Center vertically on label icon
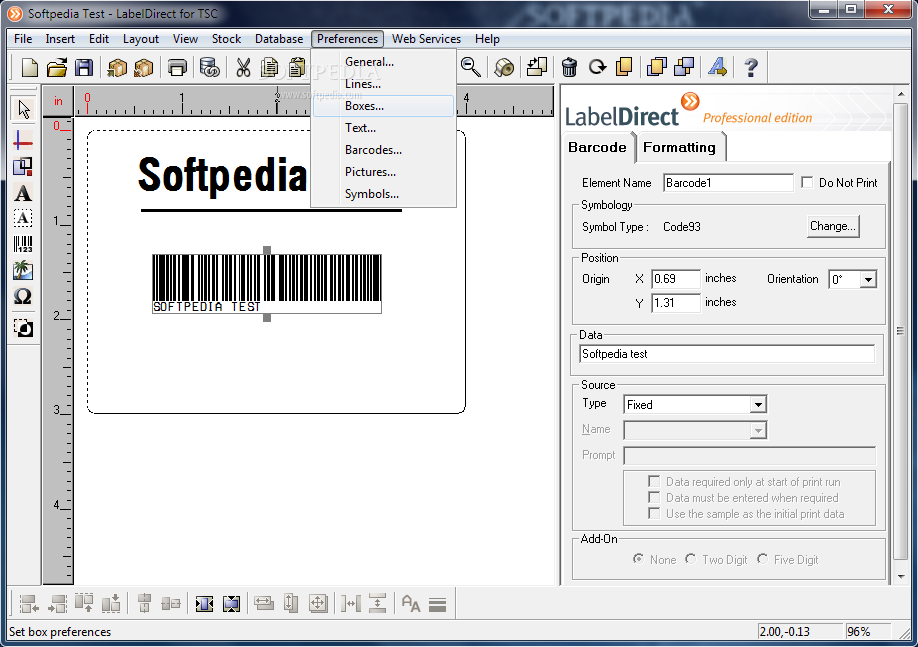 [x=231, y=604]
